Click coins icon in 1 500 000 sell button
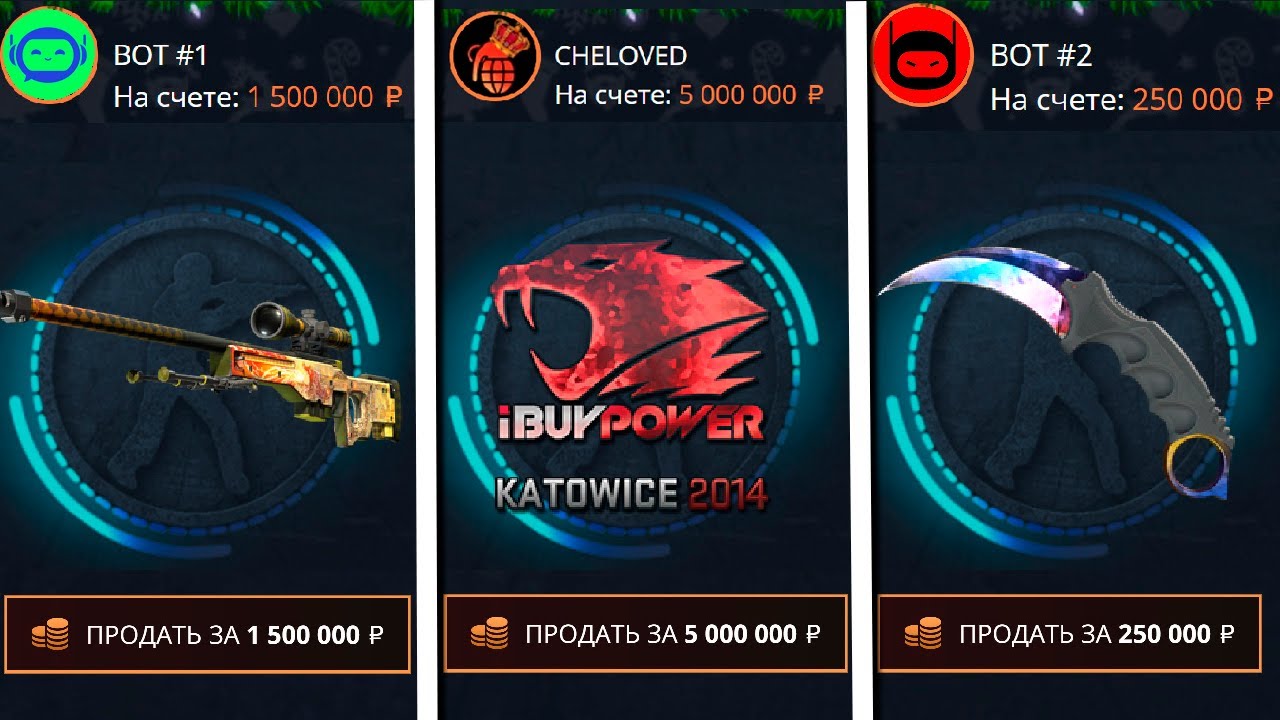Image resolution: width=1280 pixels, height=720 pixels. (50, 635)
